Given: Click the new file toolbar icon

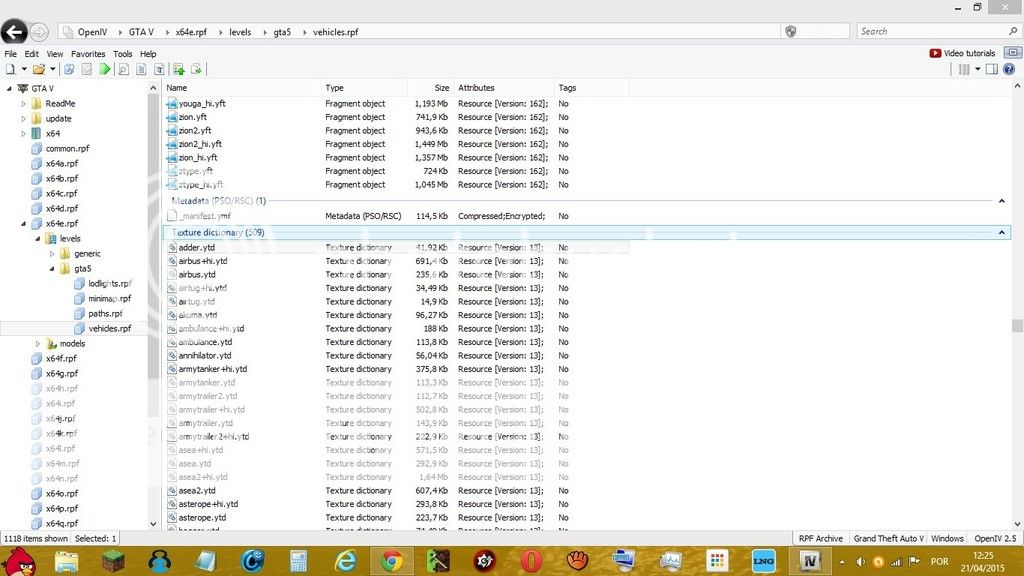Looking at the screenshot, I should 11,69.
